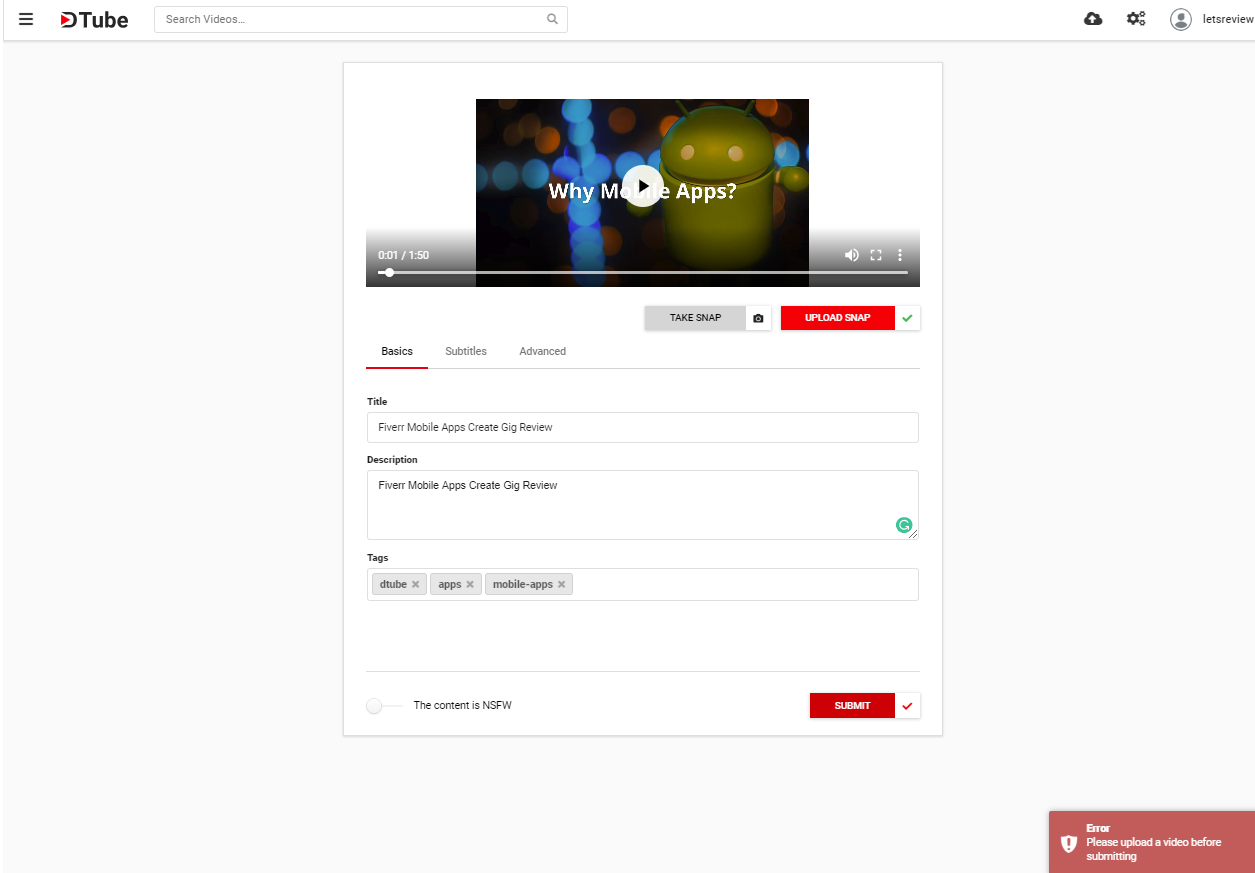This screenshot has height=873, width=1255.
Task: Click the Take Snap button
Action: [695, 318]
